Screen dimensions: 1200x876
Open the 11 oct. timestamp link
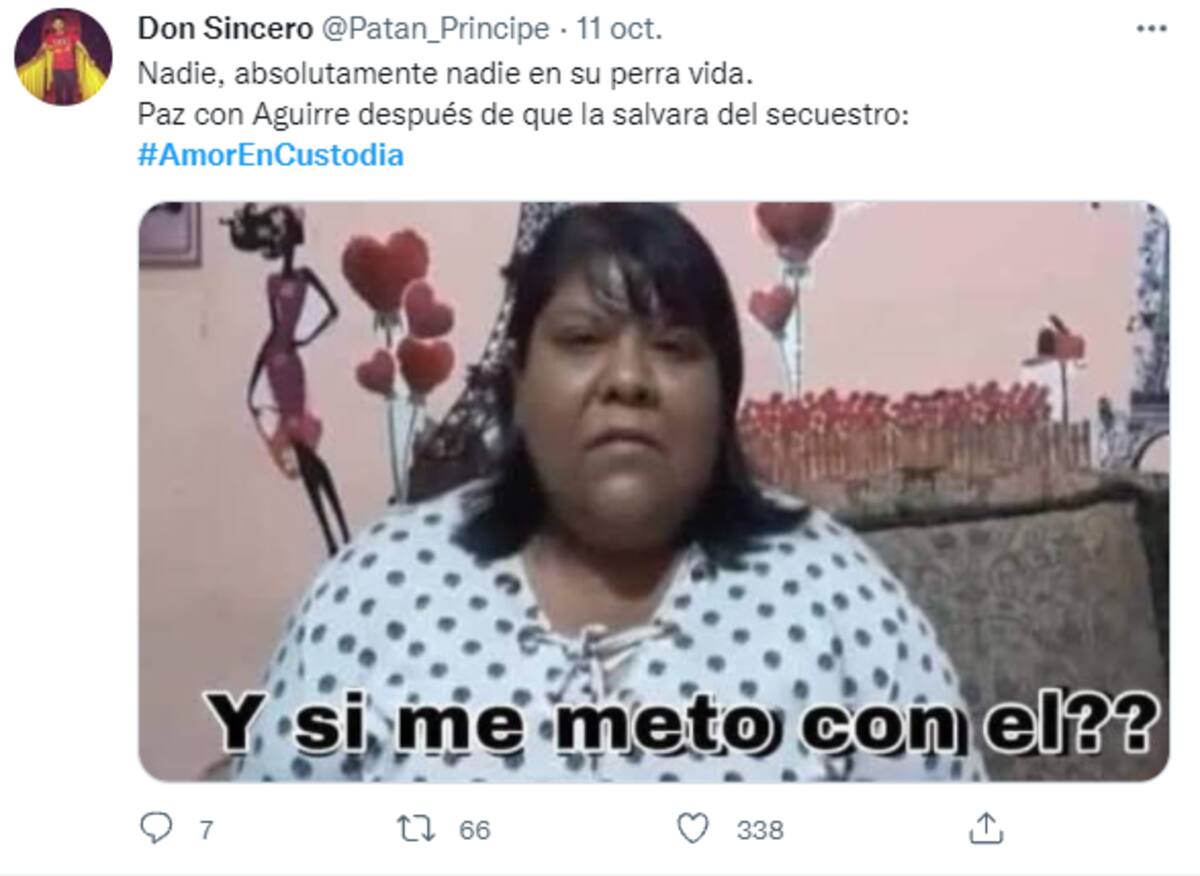pos(619,29)
